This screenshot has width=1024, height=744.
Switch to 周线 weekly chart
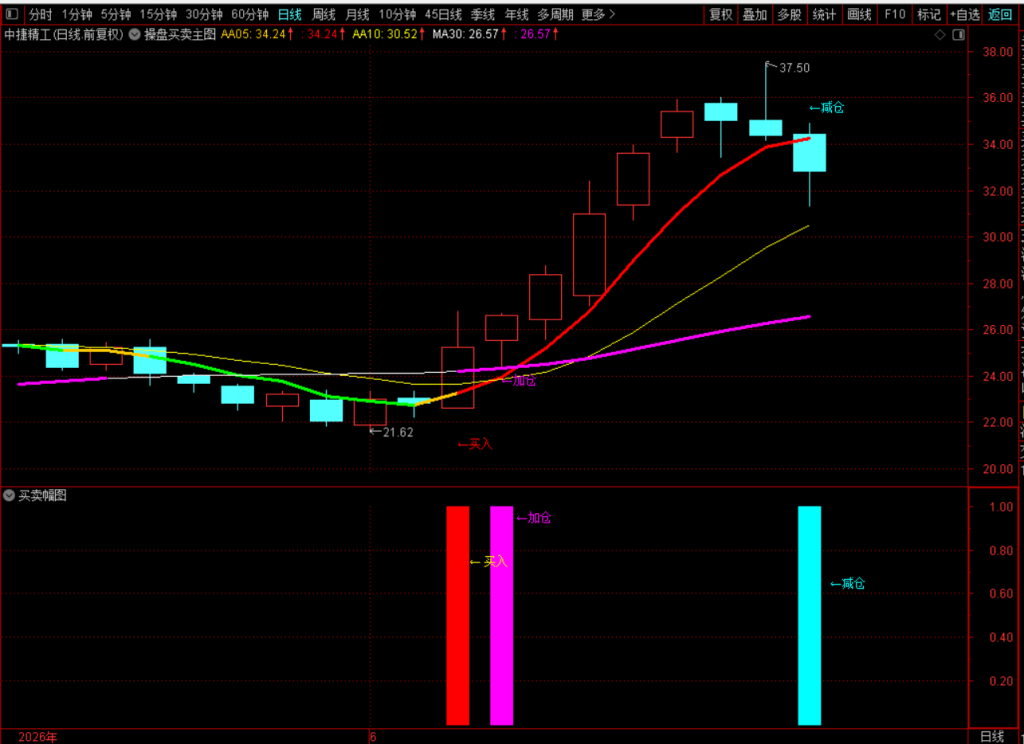[323, 14]
